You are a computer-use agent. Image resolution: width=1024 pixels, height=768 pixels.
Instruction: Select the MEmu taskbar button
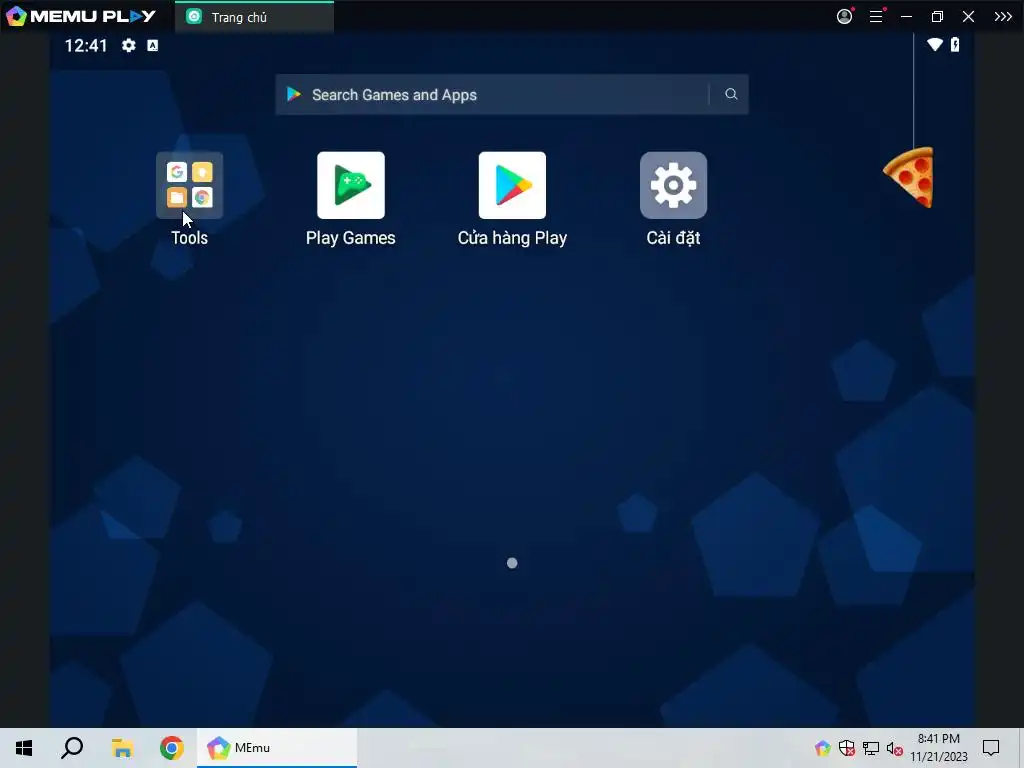tap(277, 748)
